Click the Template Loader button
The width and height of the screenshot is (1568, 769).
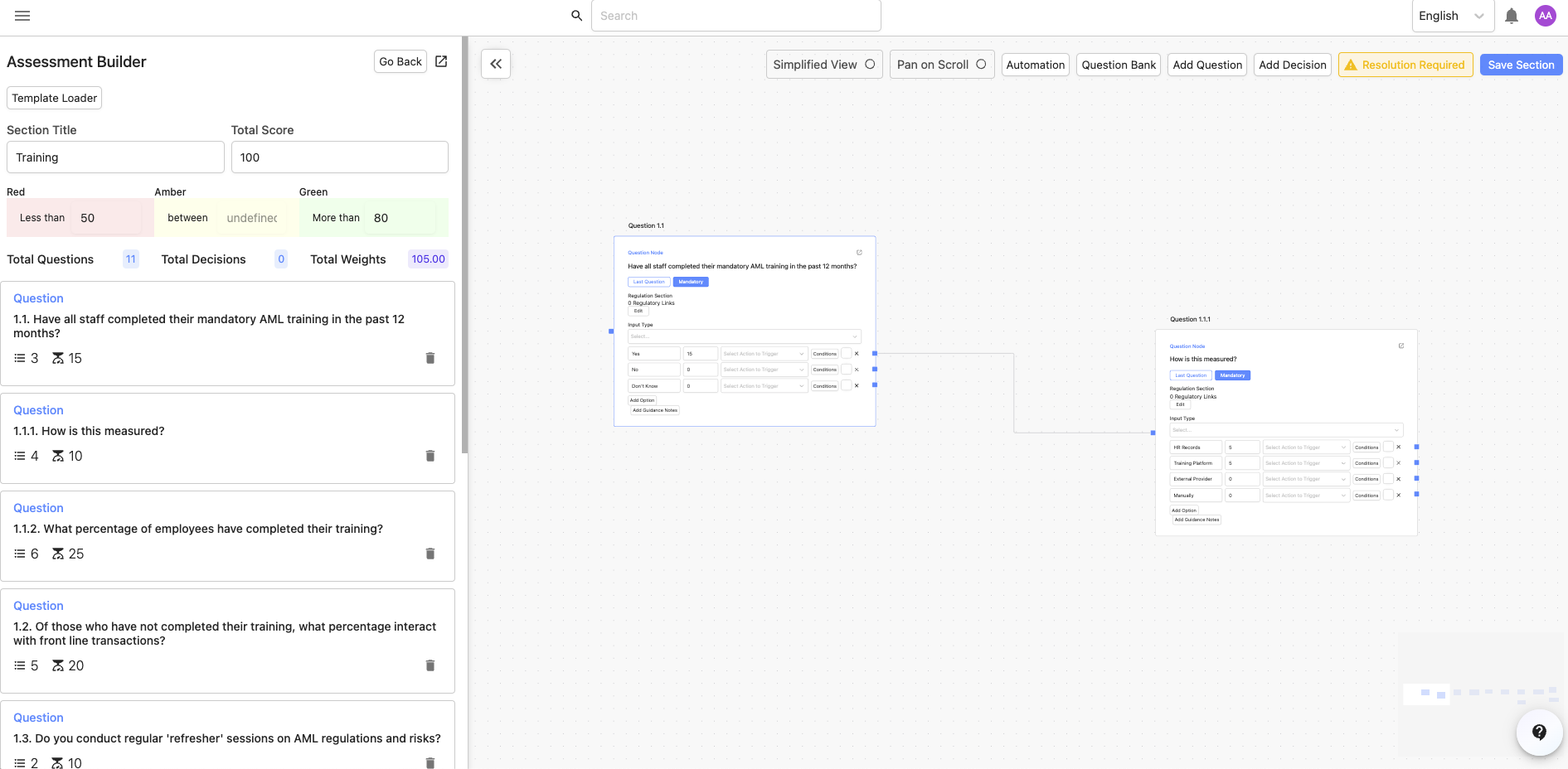[55, 98]
